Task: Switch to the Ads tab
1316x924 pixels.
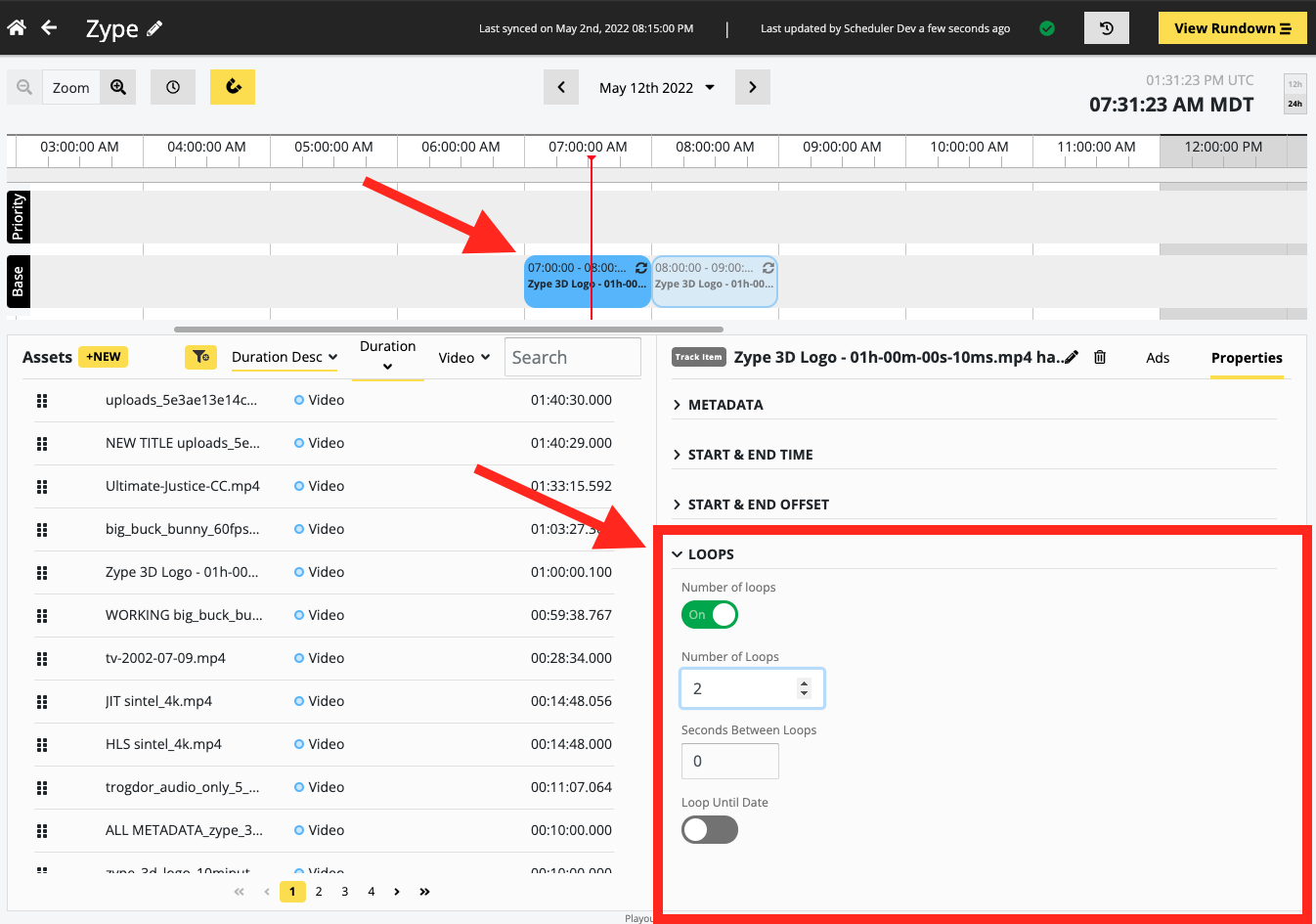Action: tap(1158, 358)
